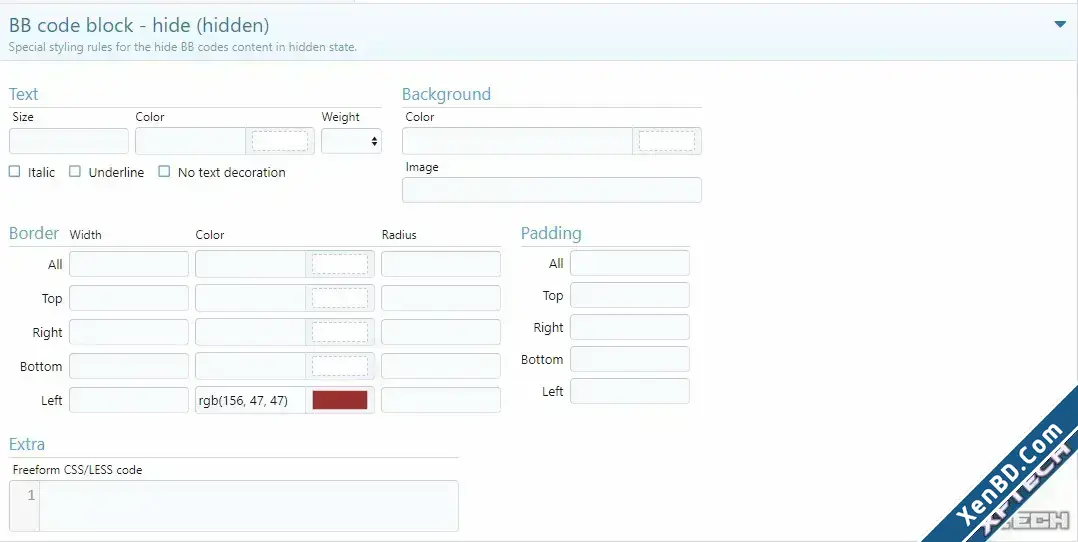Viewport: 1078px width, 542px height.
Task: Click Border All radius field
Action: click(441, 264)
